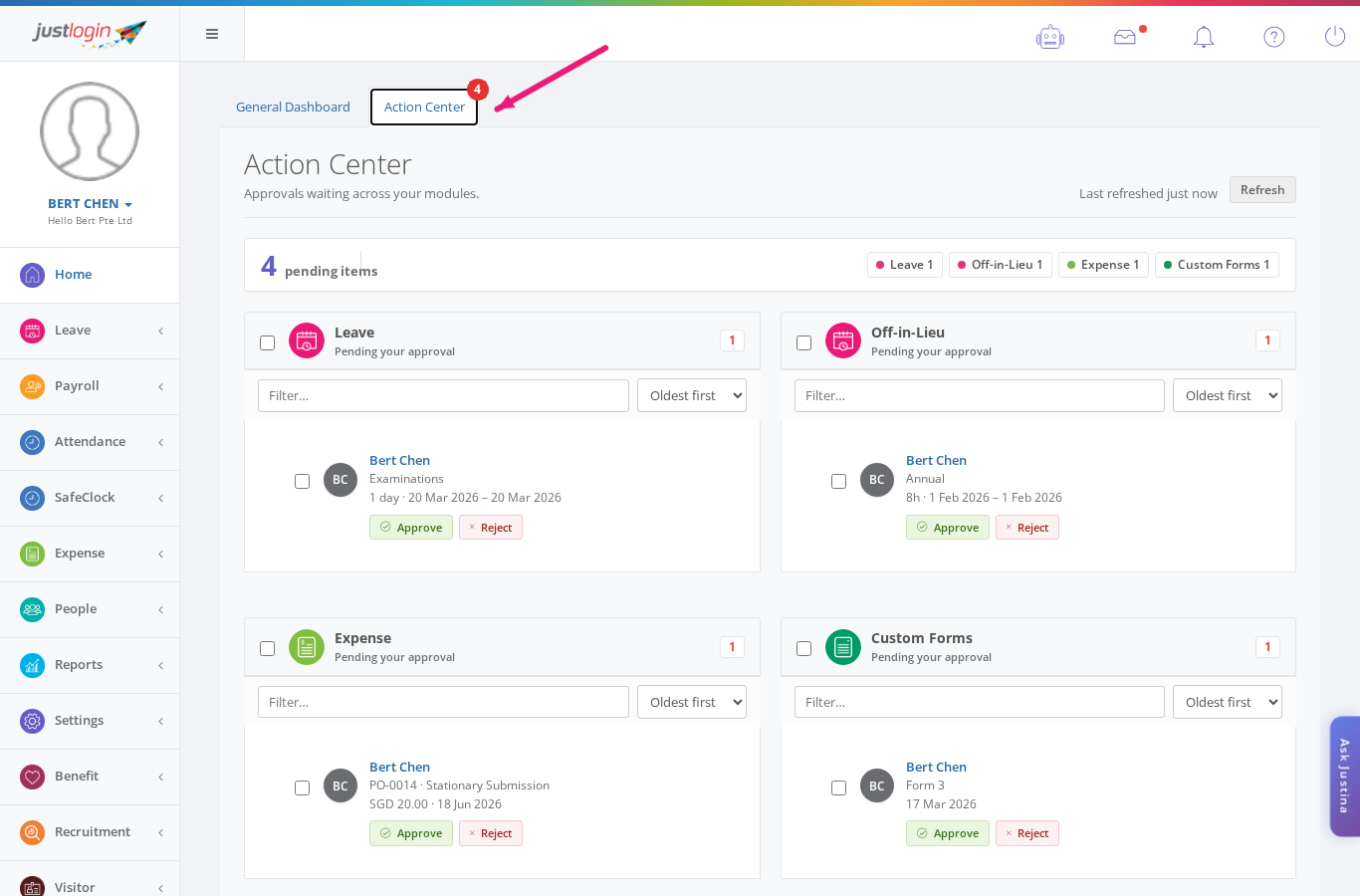Select all in Custom Forms card checkbox
This screenshot has height=896, width=1360.
[x=803, y=648]
